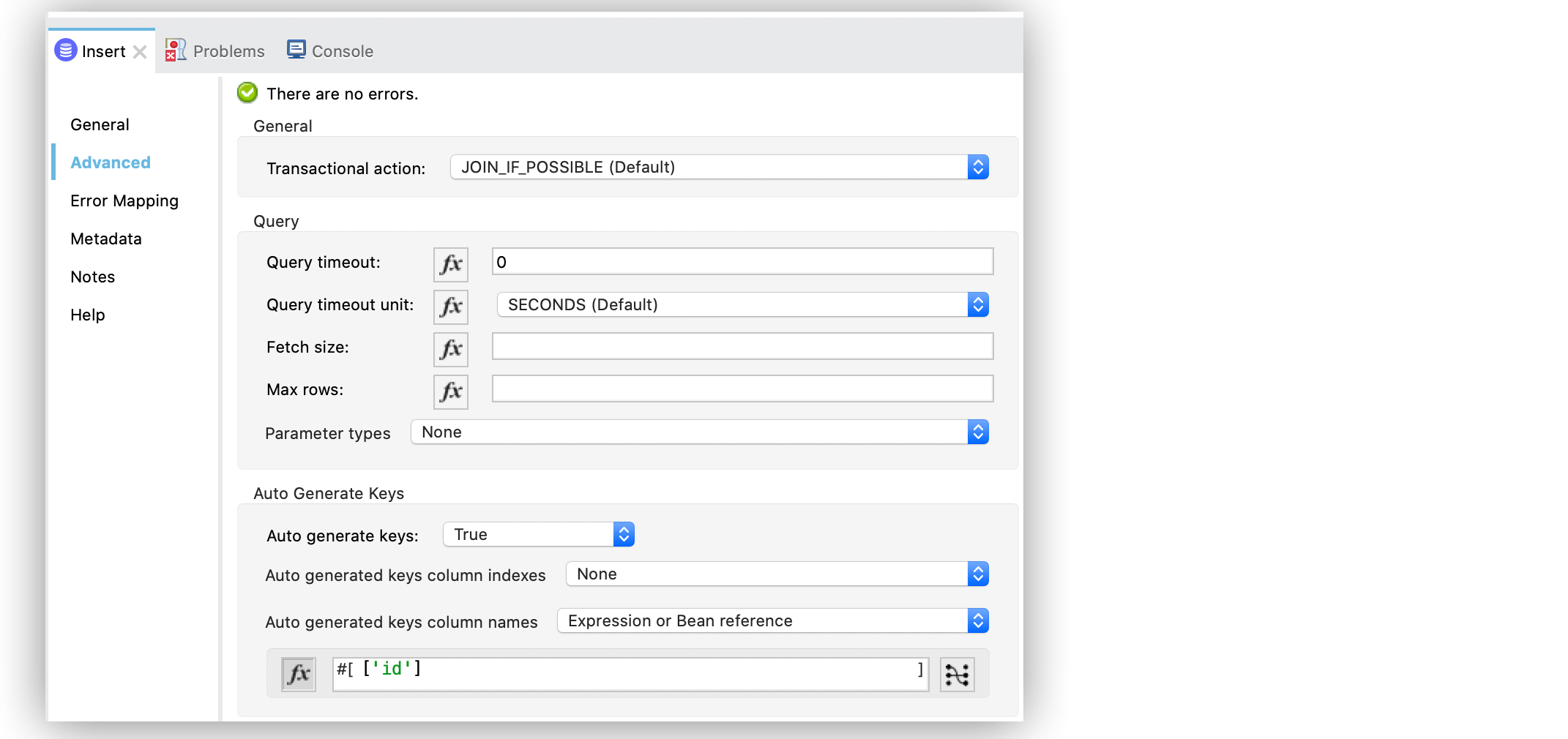
Task: Open Auto generated keys column names selector
Action: point(977,620)
